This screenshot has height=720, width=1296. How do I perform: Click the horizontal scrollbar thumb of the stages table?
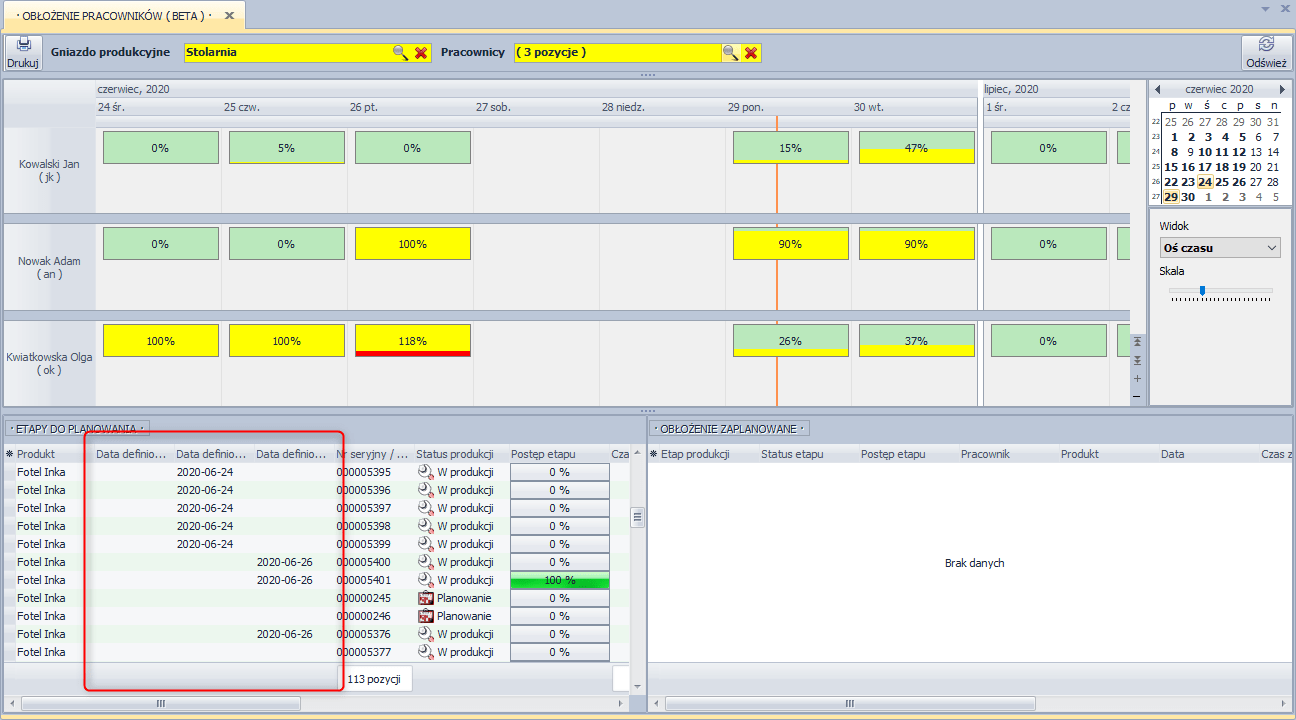point(160,704)
